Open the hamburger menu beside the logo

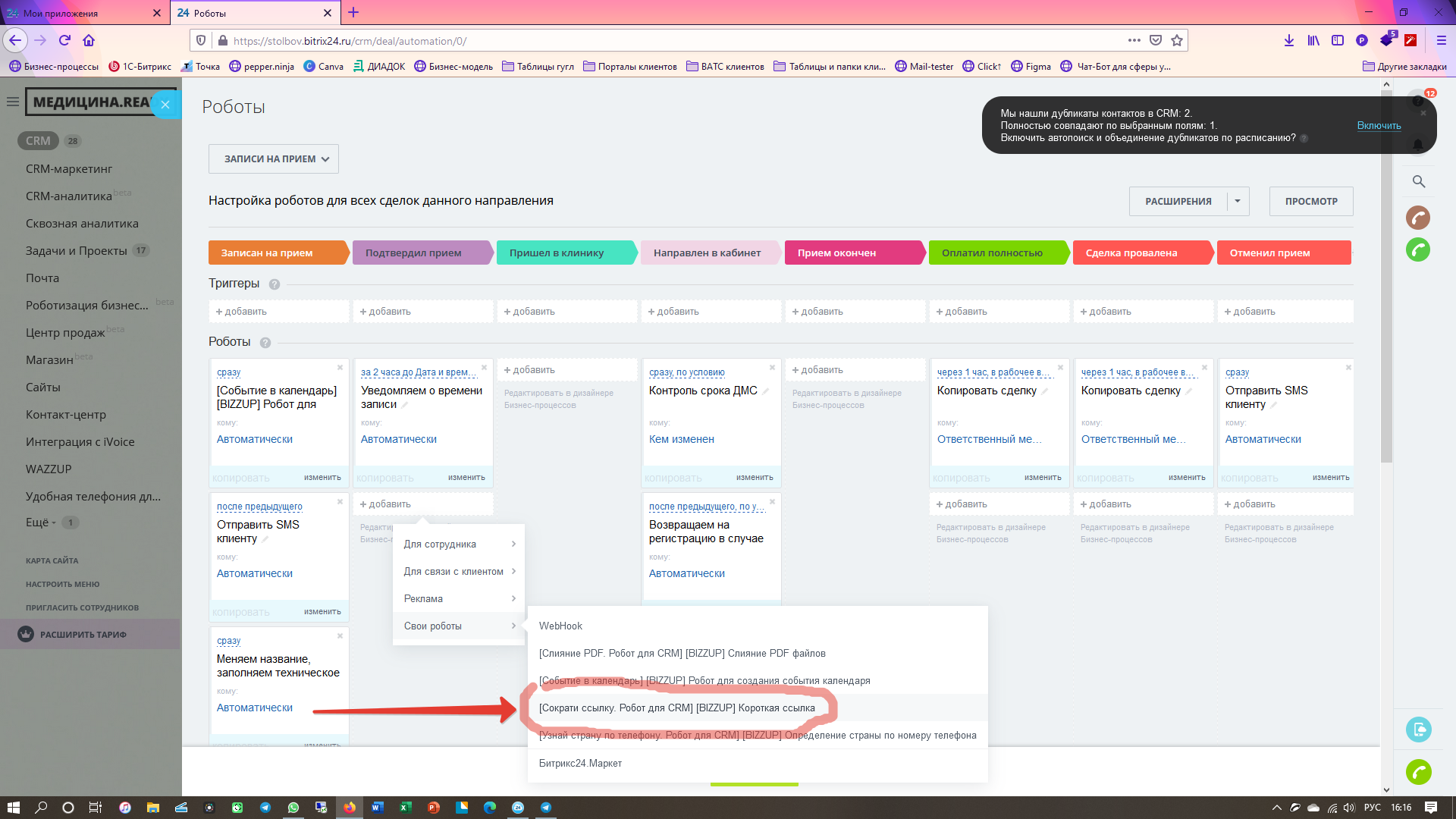13,102
